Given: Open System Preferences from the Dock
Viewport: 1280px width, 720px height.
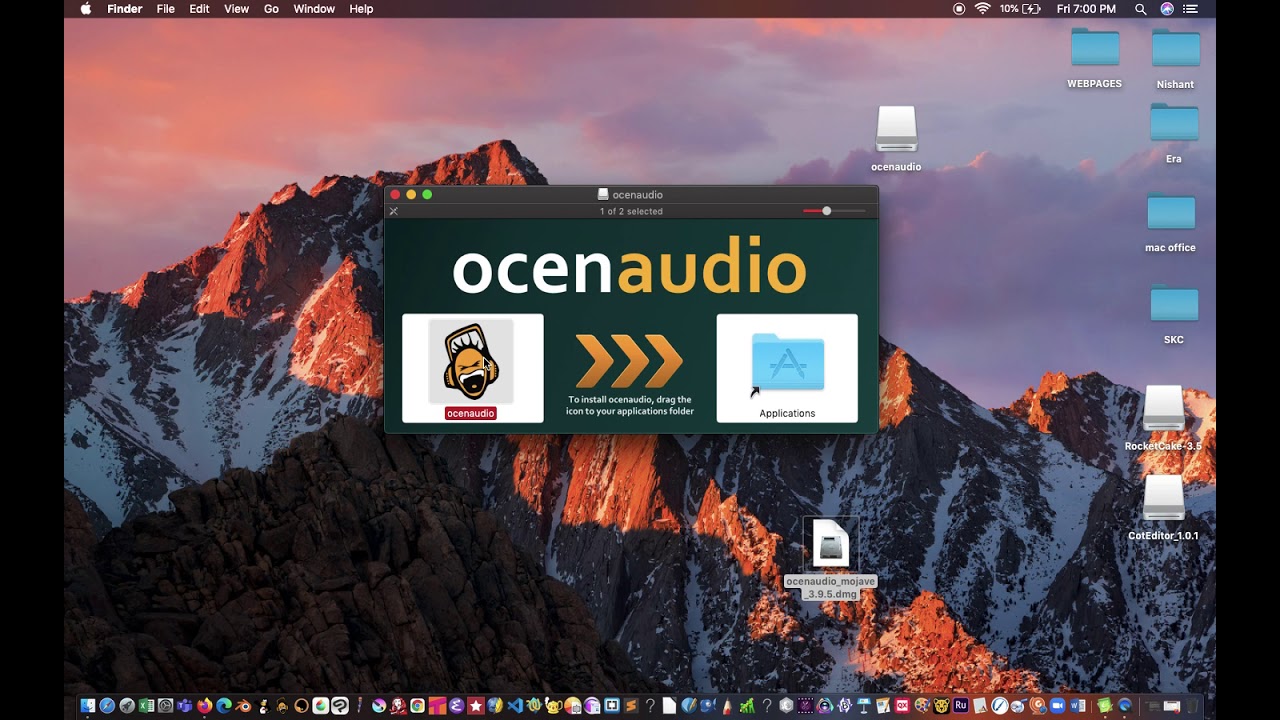Looking at the screenshot, I should click(166, 706).
